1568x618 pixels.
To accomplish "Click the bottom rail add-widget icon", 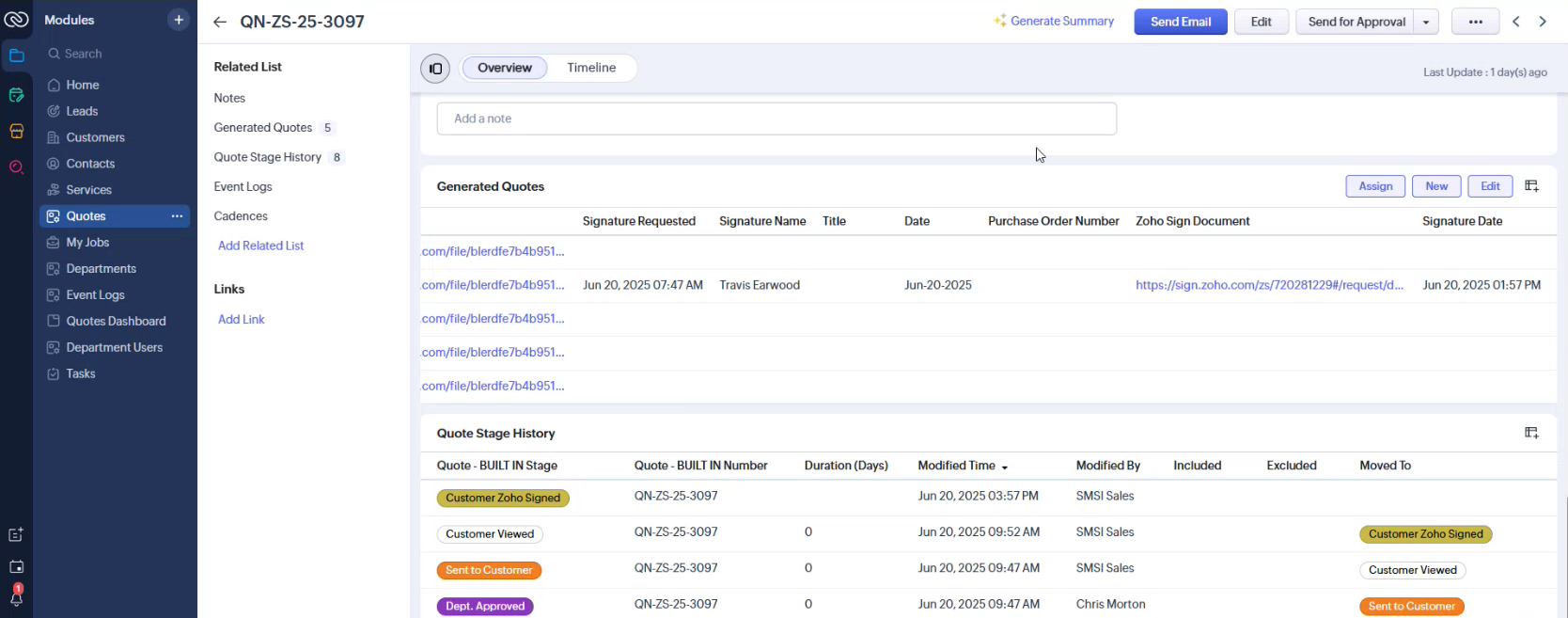I will pos(16,534).
